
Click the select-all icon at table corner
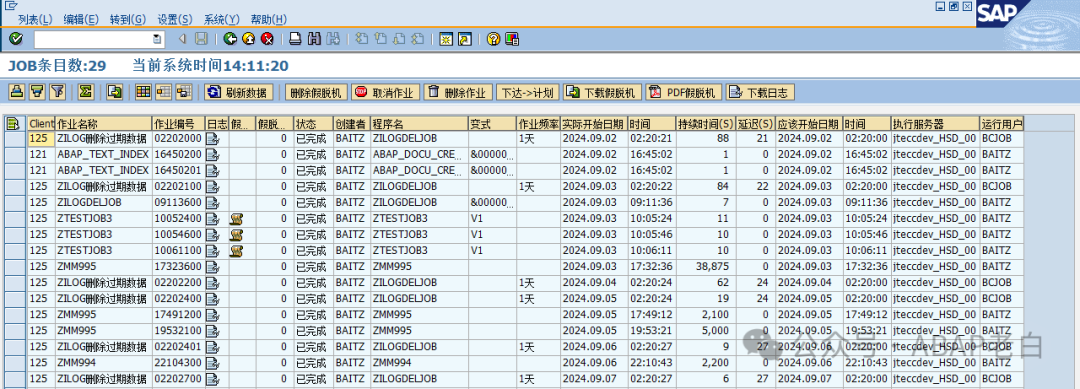click(12, 124)
